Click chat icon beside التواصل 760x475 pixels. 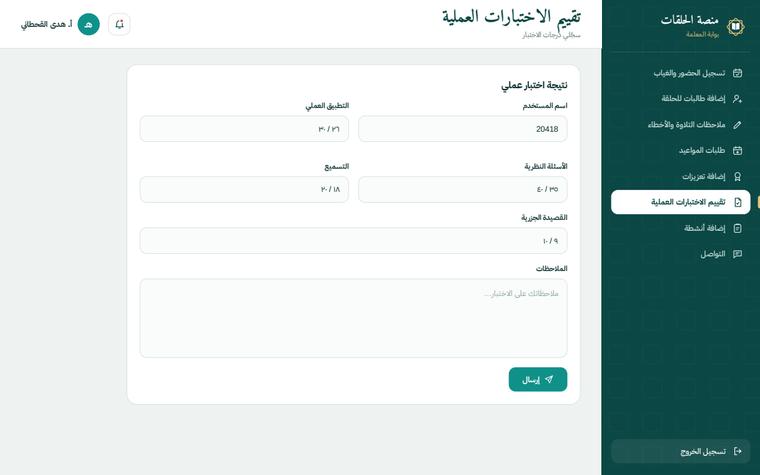737,254
